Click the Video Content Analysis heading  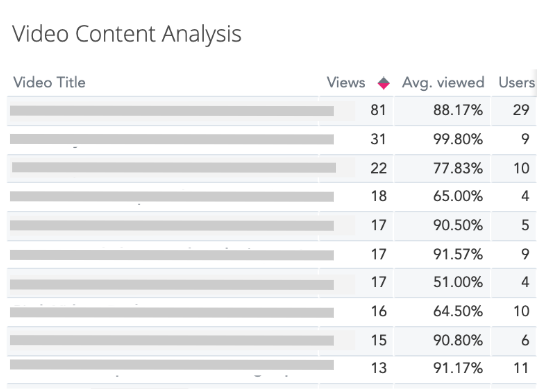tap(127, 34)
